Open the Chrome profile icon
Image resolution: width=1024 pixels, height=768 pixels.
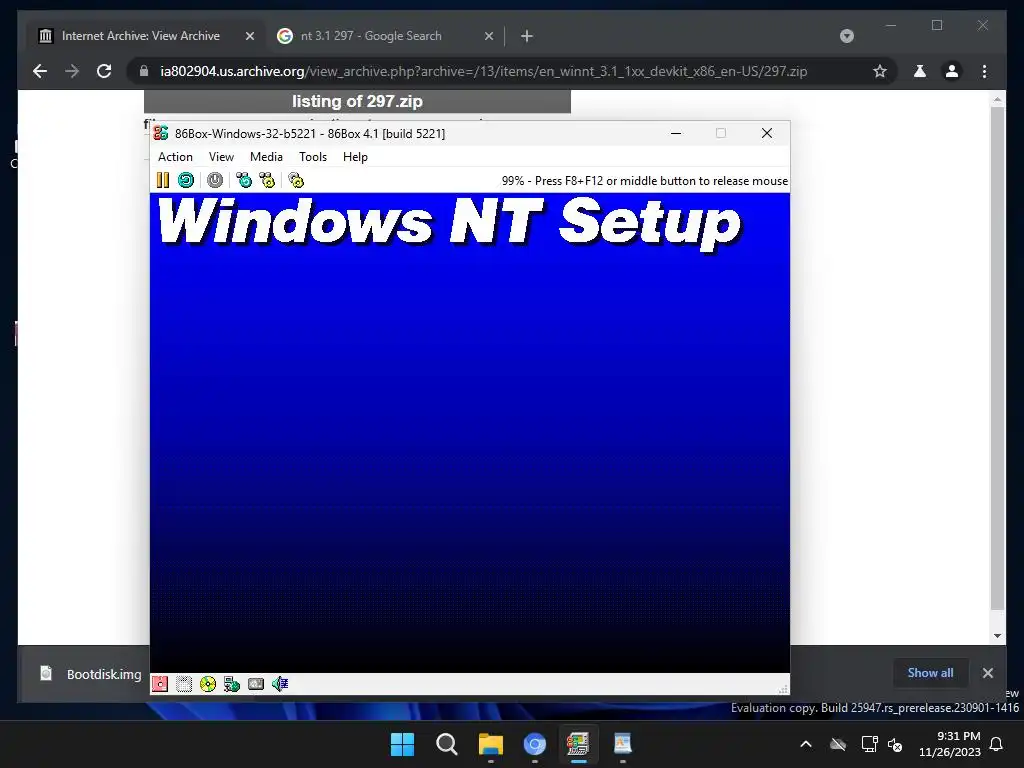[952, 71]
